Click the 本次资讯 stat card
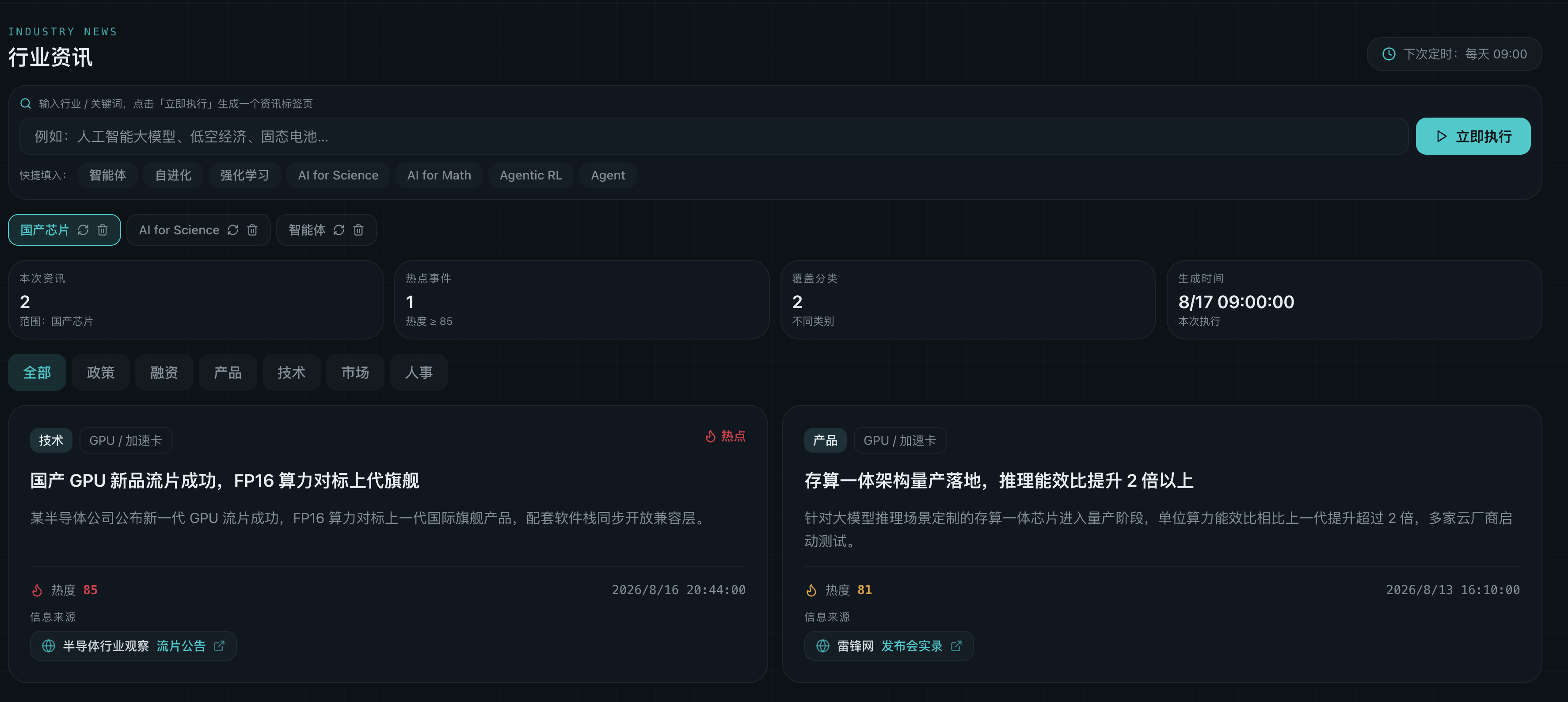This screenshot has height=702, width=1568. pyautogui.click(x=195, y=300)
